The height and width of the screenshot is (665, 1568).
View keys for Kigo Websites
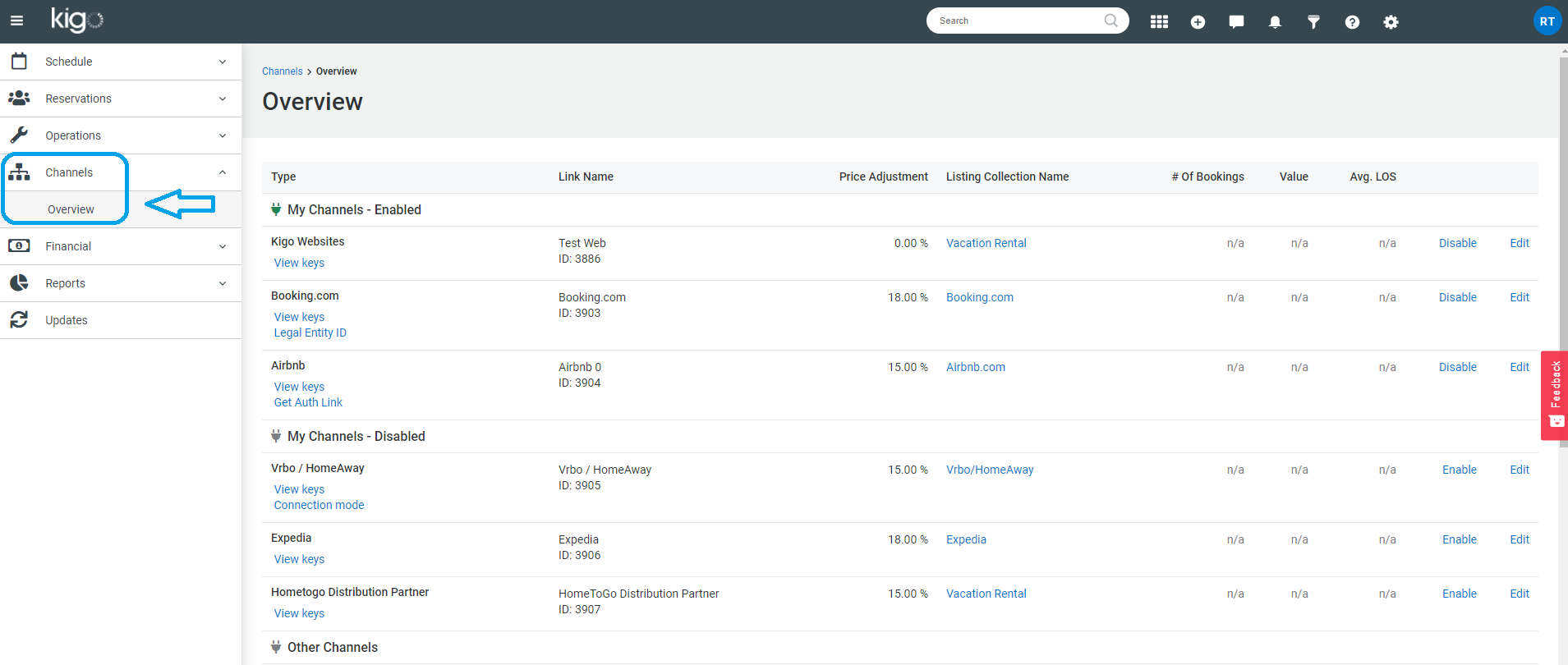pyautogui.click(x=299, y=263)
